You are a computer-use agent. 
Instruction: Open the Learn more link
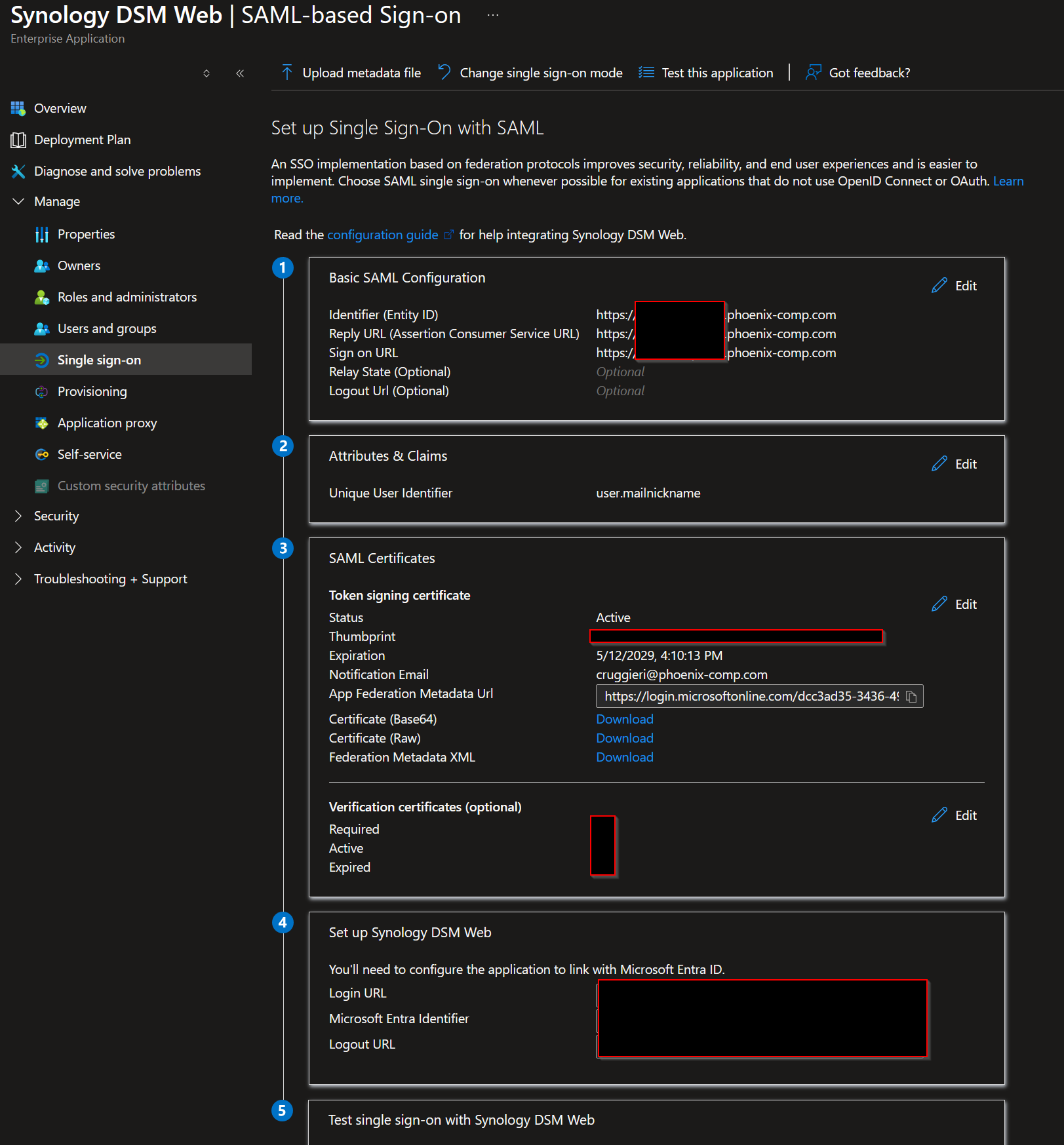tap(1008, 182)
